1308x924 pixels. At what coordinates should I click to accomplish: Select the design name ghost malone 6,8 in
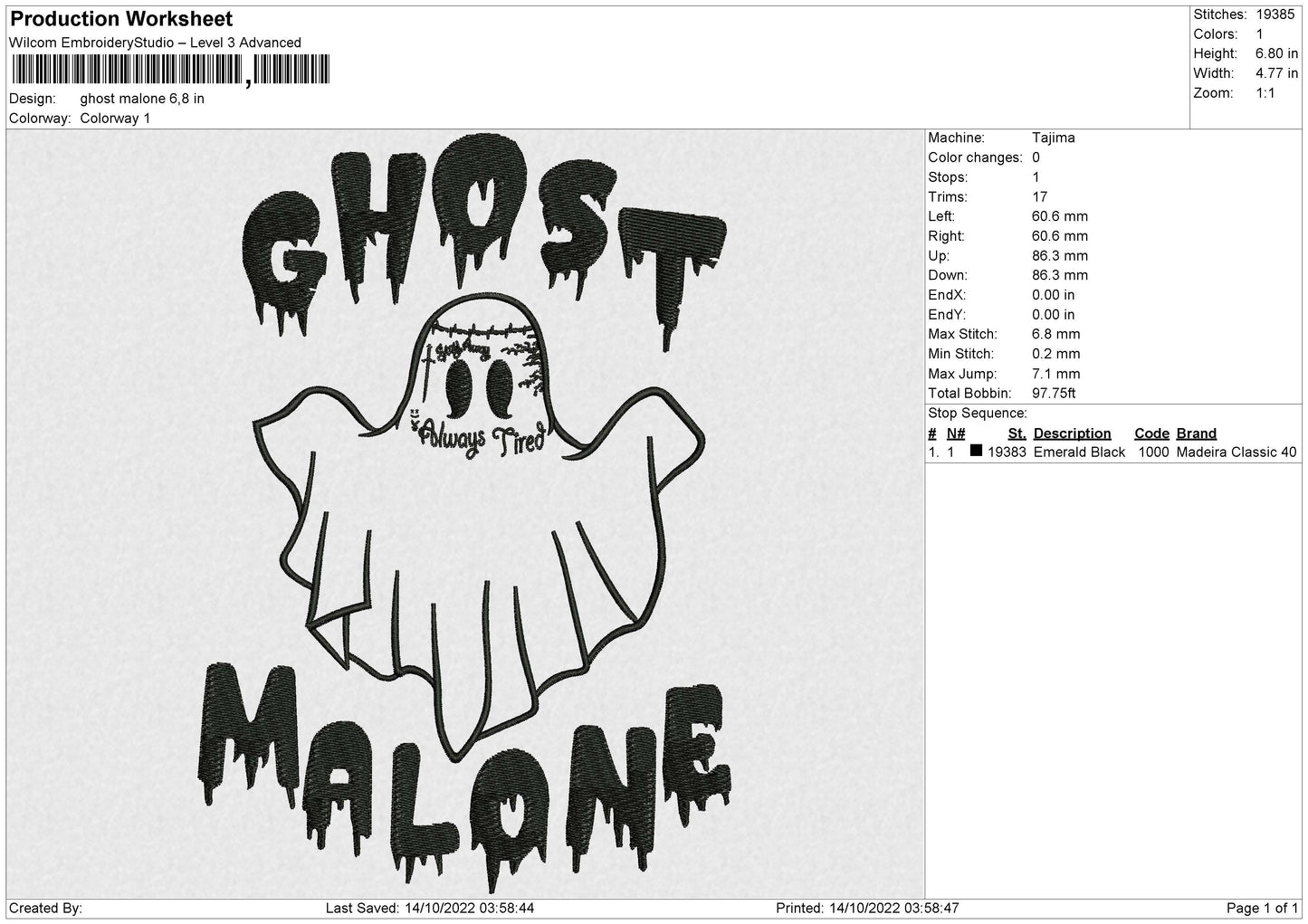pyautogui.click(x=142, y=99)
